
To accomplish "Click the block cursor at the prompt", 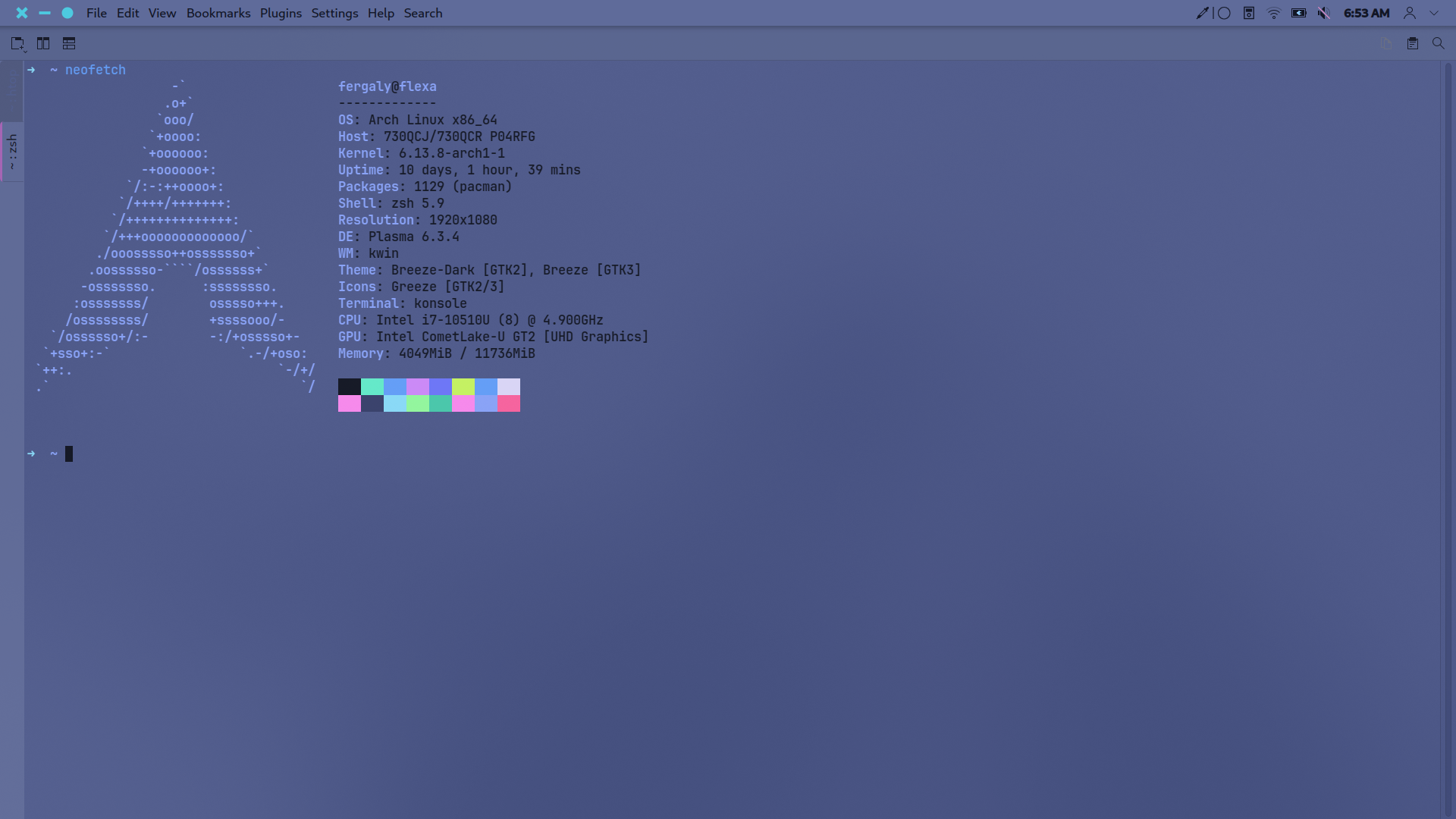I will tap(69, 453).
